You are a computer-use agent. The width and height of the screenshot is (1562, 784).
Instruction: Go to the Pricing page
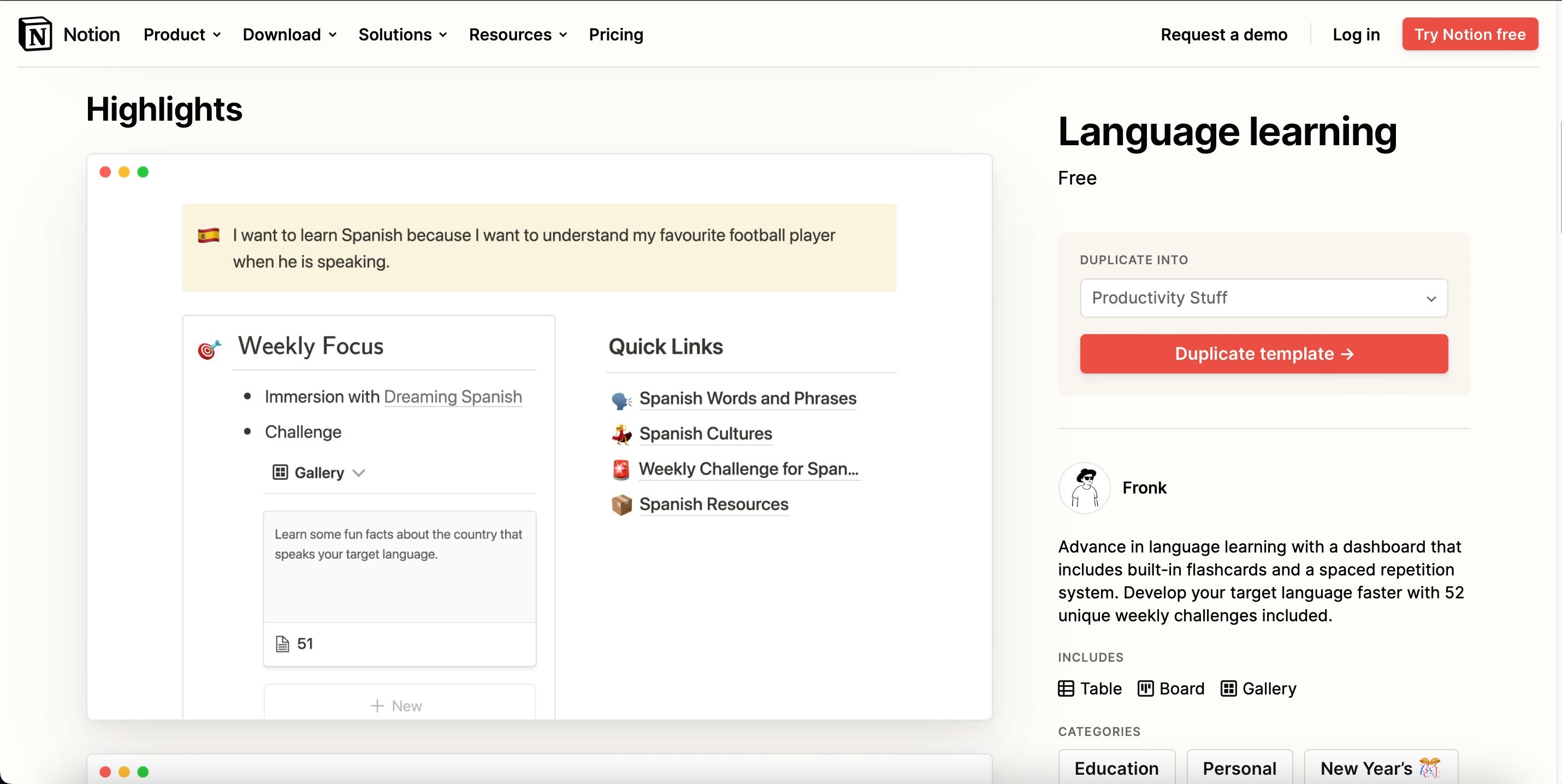coord(616,34)
